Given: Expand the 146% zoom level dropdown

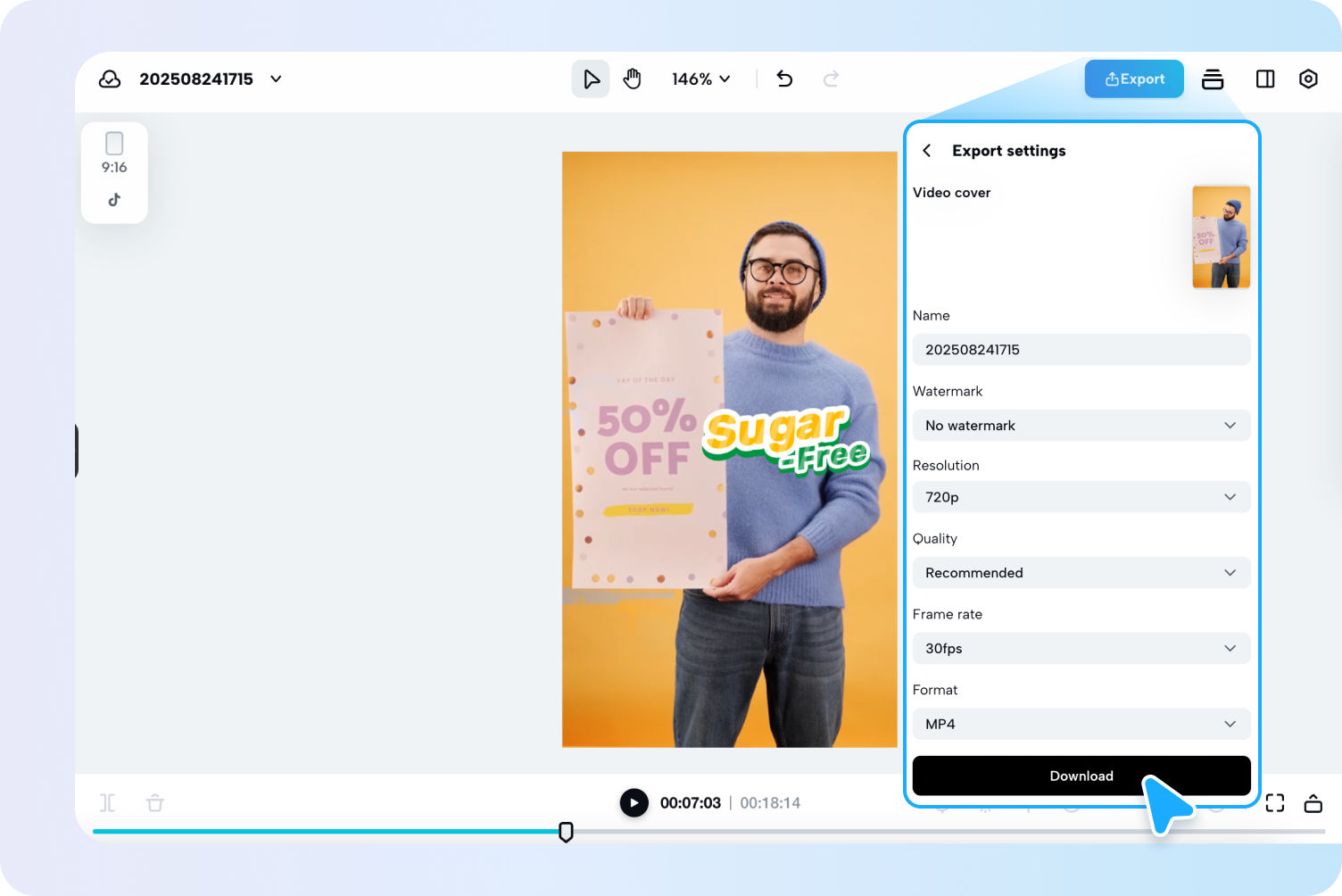Looking at the screenshot, I should 701,79.
